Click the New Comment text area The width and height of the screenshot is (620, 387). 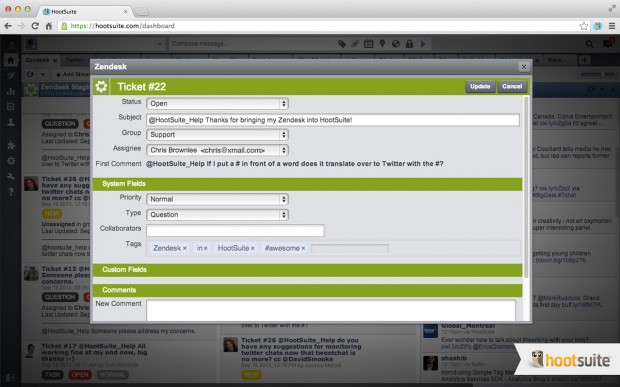click(331, 310)
